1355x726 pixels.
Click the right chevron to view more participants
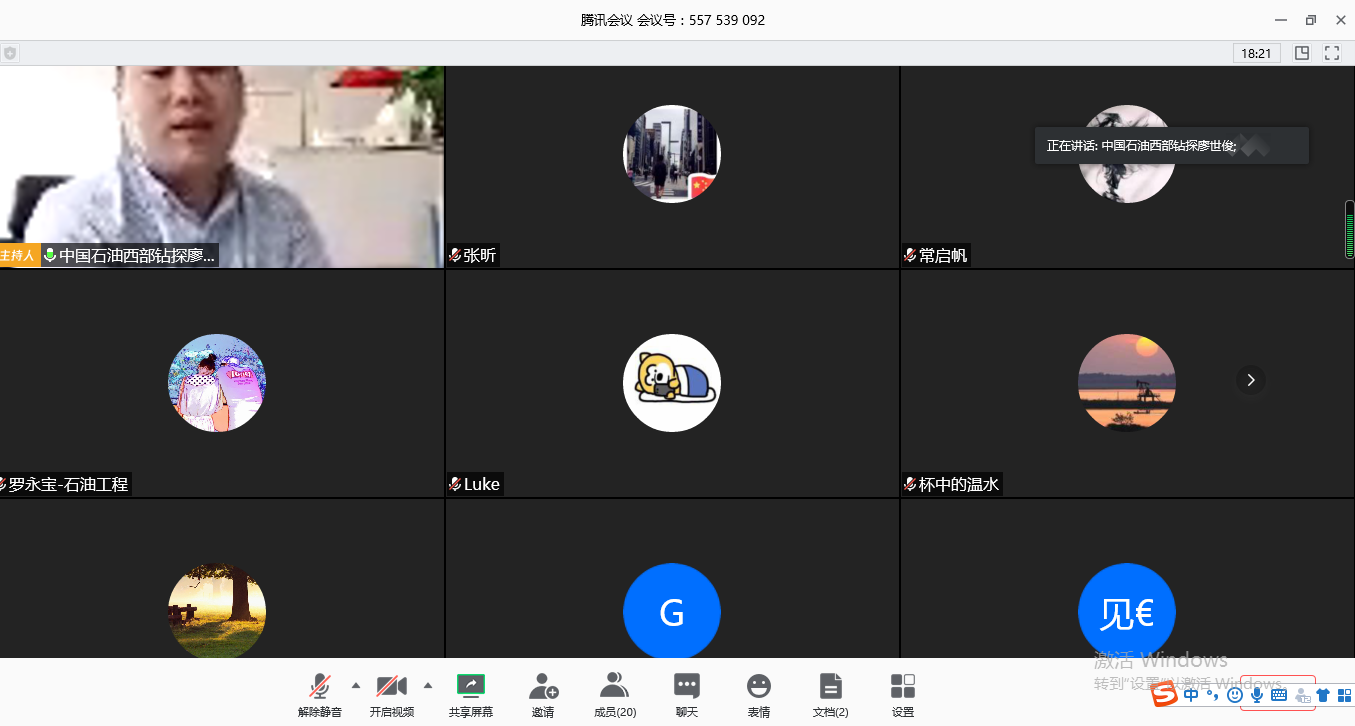[x=1250, y=380]
